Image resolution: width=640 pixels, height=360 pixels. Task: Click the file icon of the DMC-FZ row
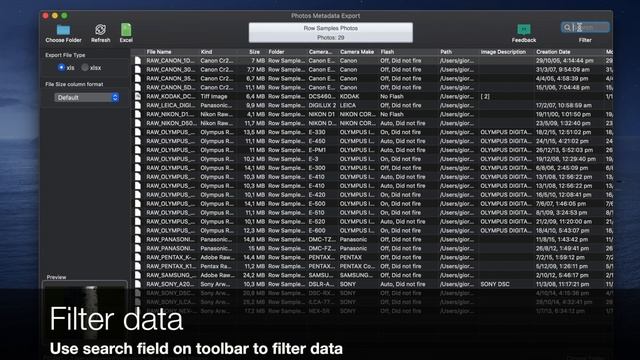(138, 249)
